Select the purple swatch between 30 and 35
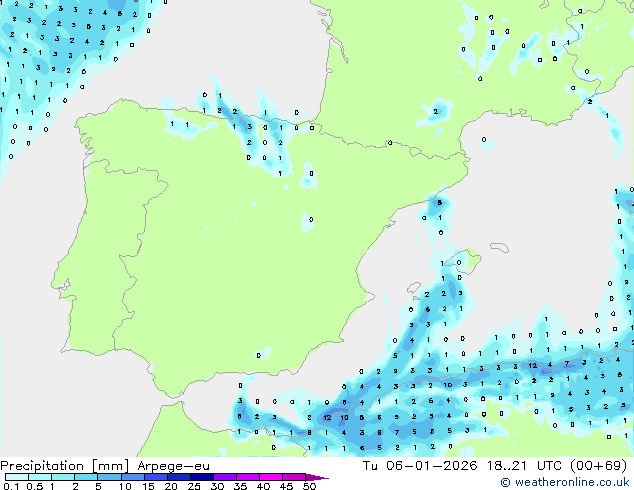 coord(225,477)
